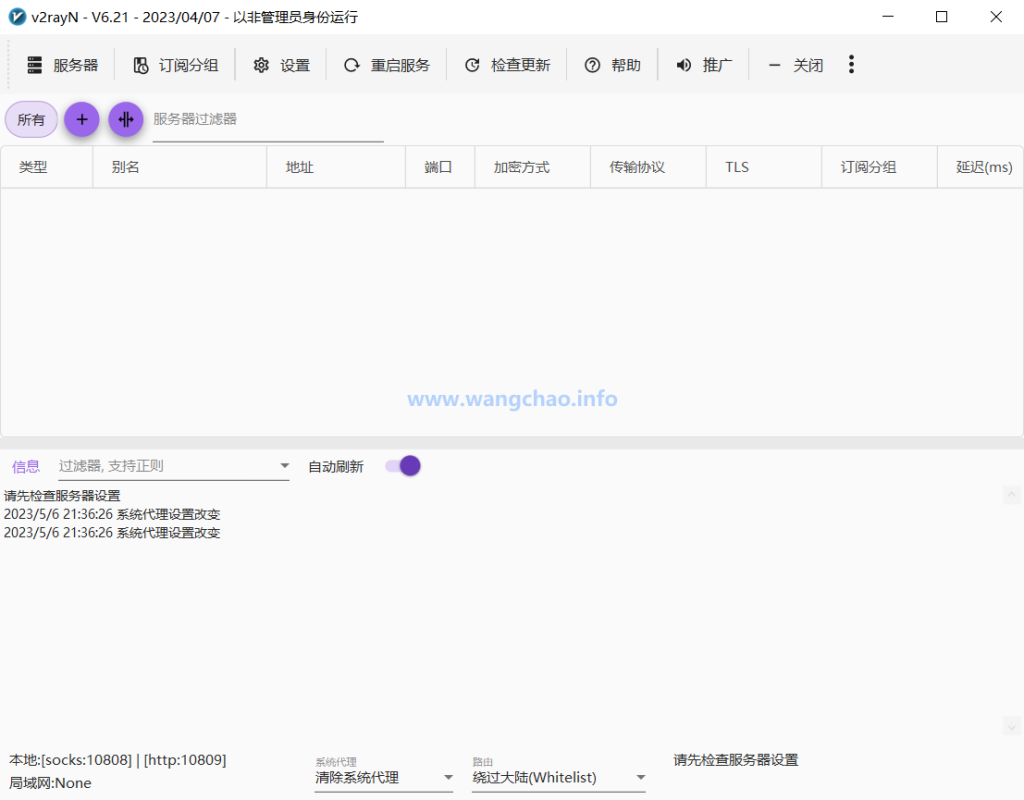Image resolution: width=1024 pixels, height=800 pixels.
Task: Click the help question mark icon
Action: [x=592, y=65]
